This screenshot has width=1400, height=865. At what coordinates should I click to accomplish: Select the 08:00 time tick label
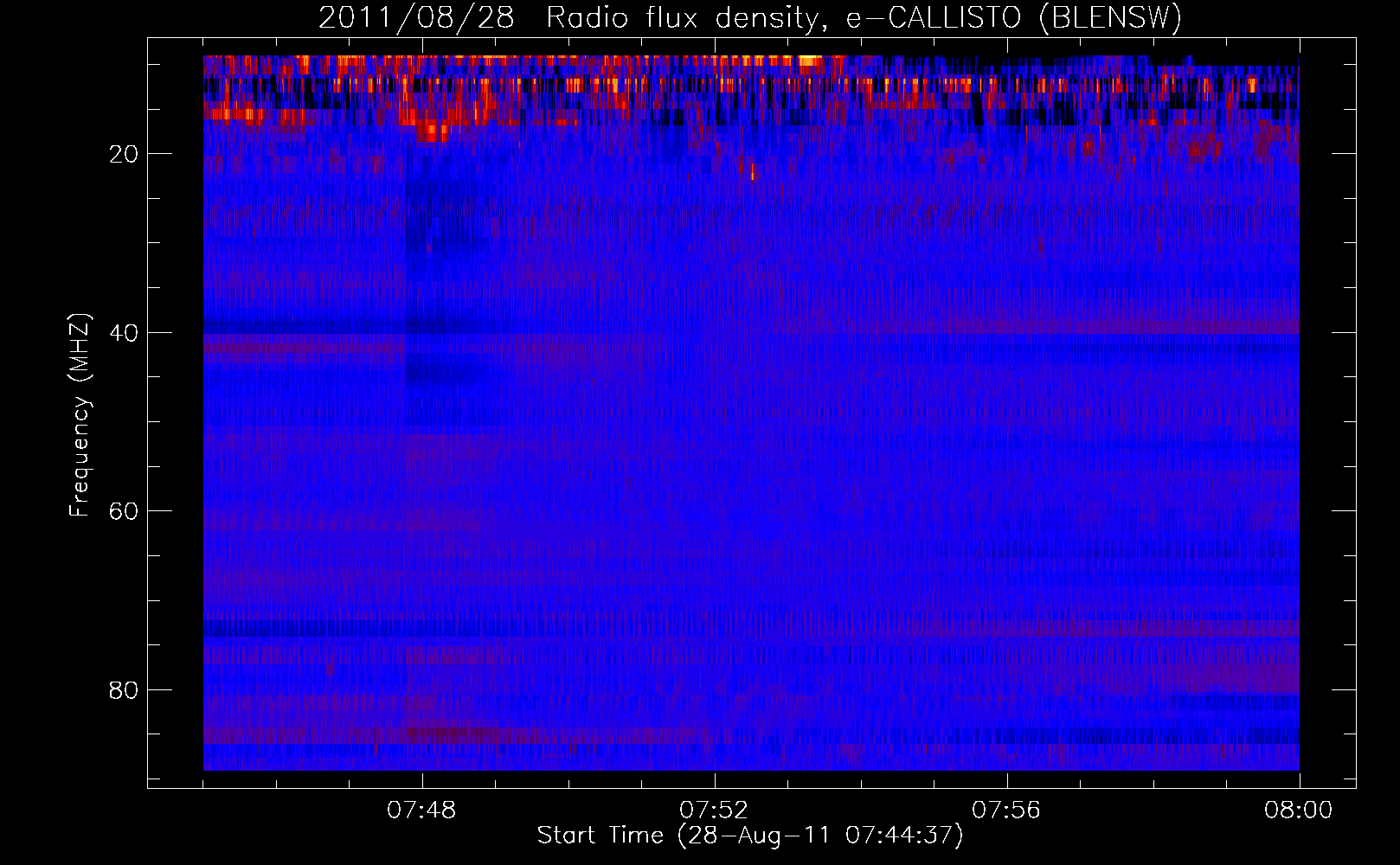(1299, 811)
